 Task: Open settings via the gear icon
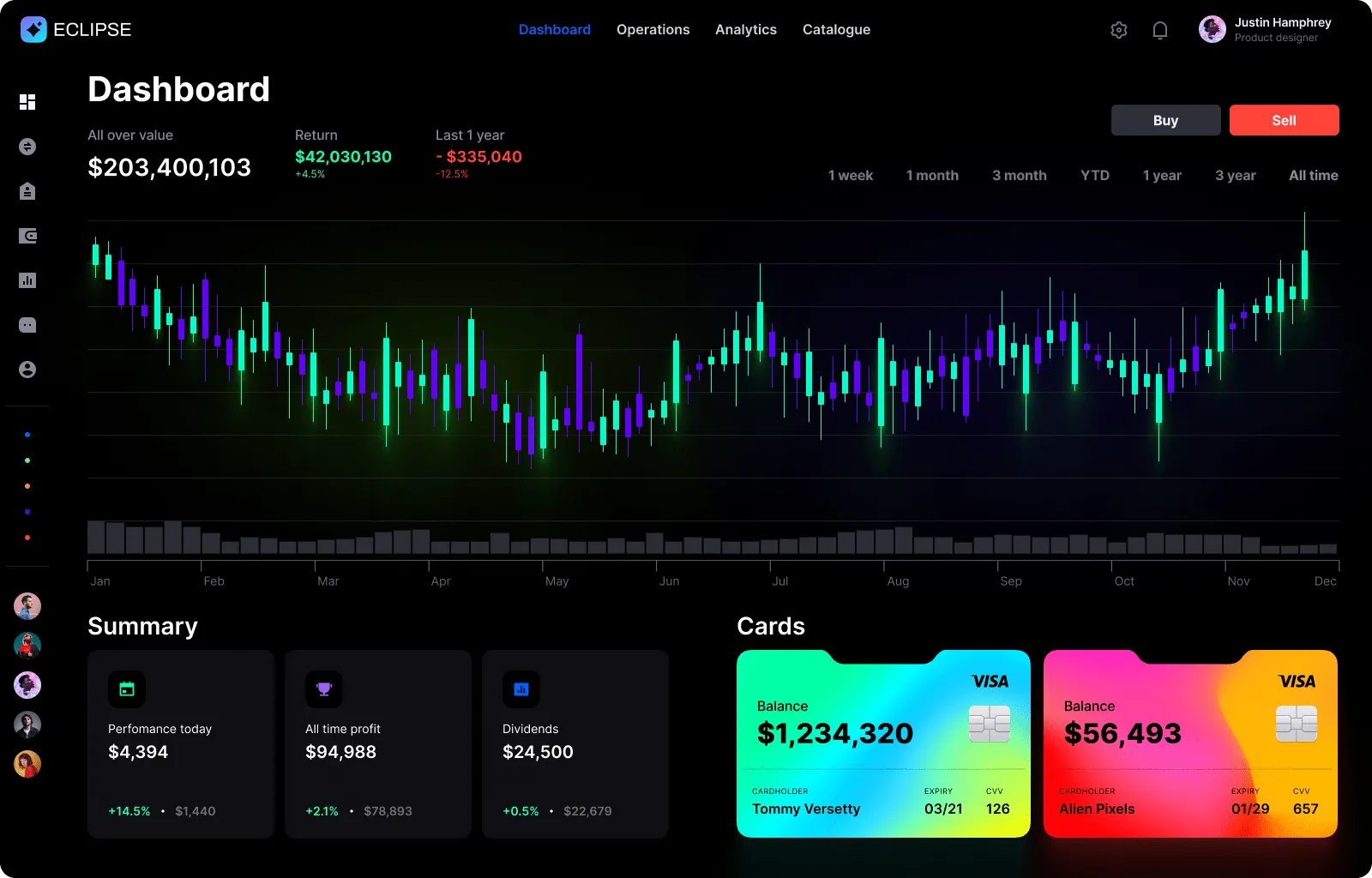pyautogui.click(x=1119, y=30)
